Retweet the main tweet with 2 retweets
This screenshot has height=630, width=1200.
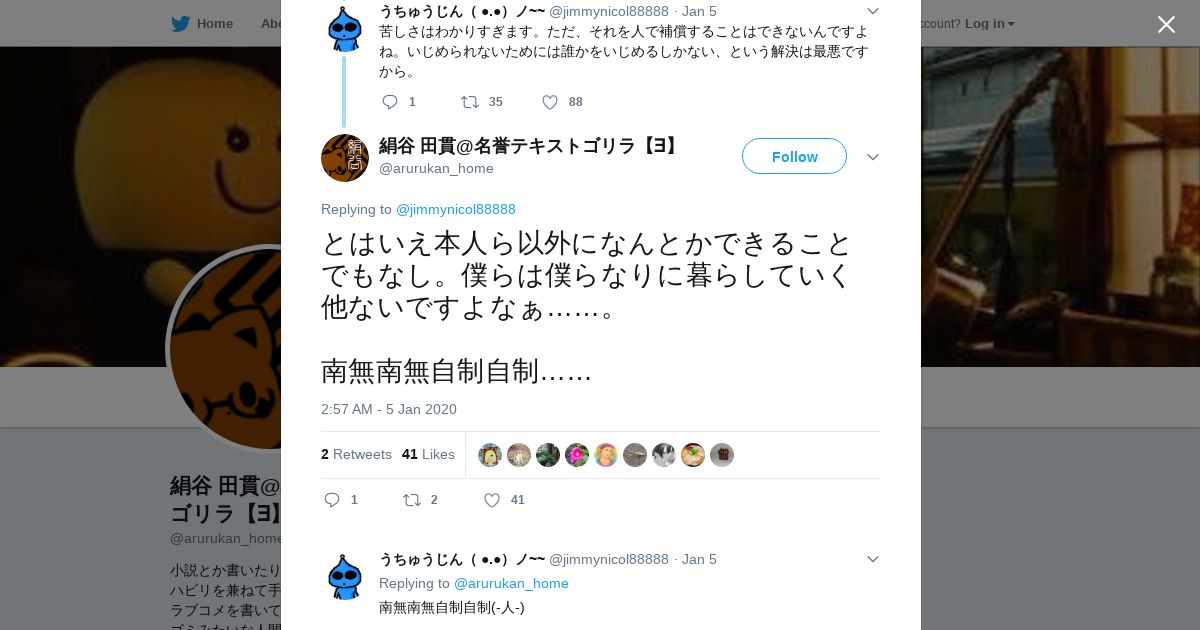coord(411,500)
